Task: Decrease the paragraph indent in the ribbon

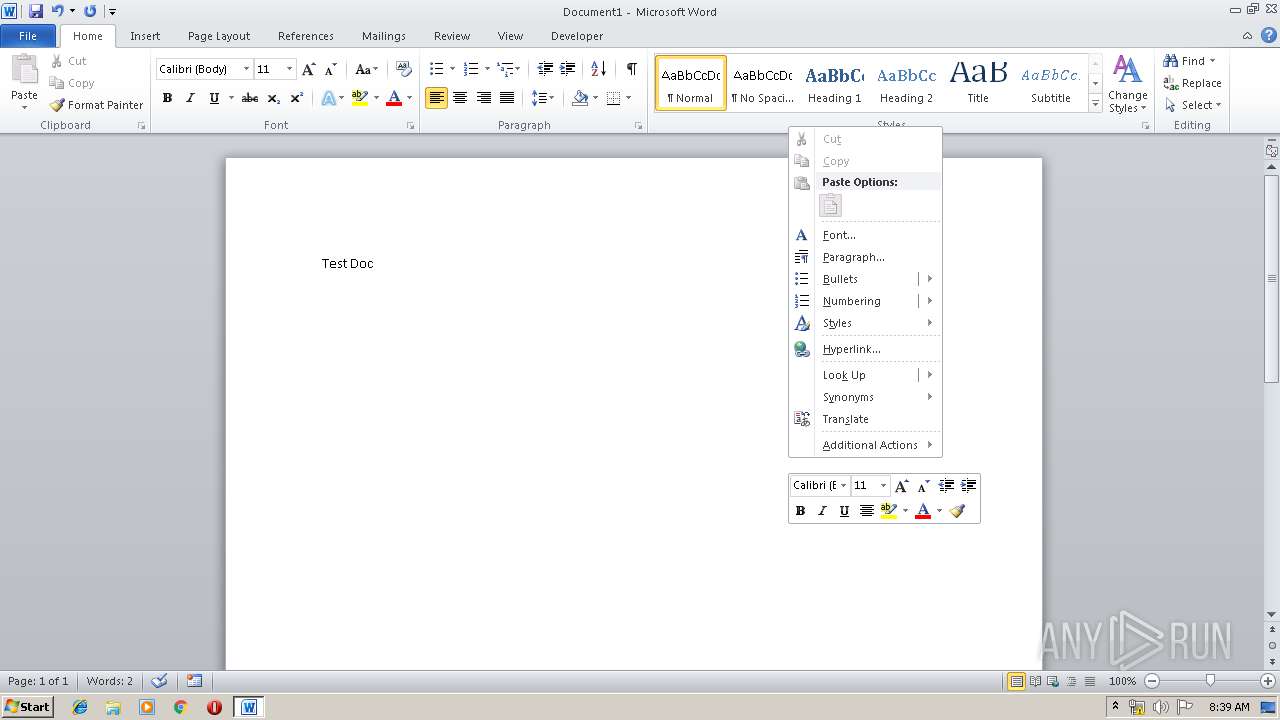Action: pos(545,69)
